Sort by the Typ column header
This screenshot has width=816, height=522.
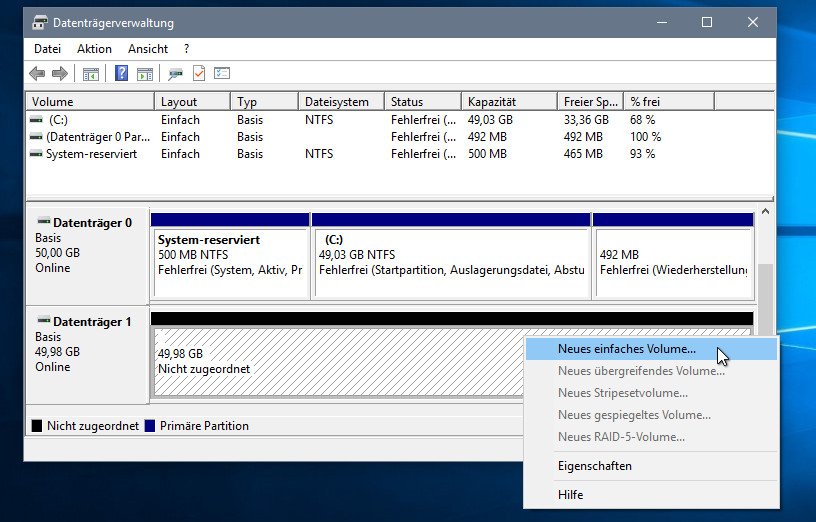click(265, 101)
